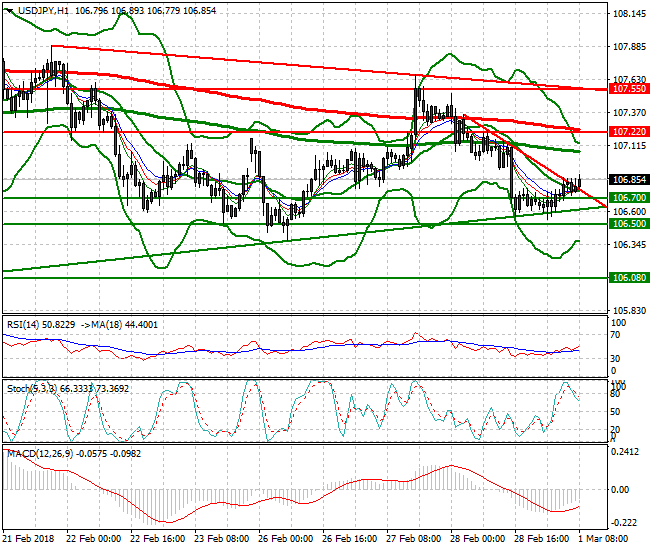Click the current price label 106.854
This screenshot has width=650, height=550.
click(x=629, y=179)
